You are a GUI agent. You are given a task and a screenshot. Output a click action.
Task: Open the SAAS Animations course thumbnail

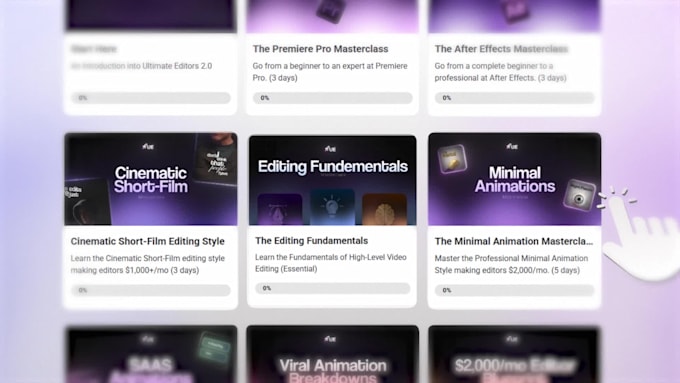coord(151,354)
